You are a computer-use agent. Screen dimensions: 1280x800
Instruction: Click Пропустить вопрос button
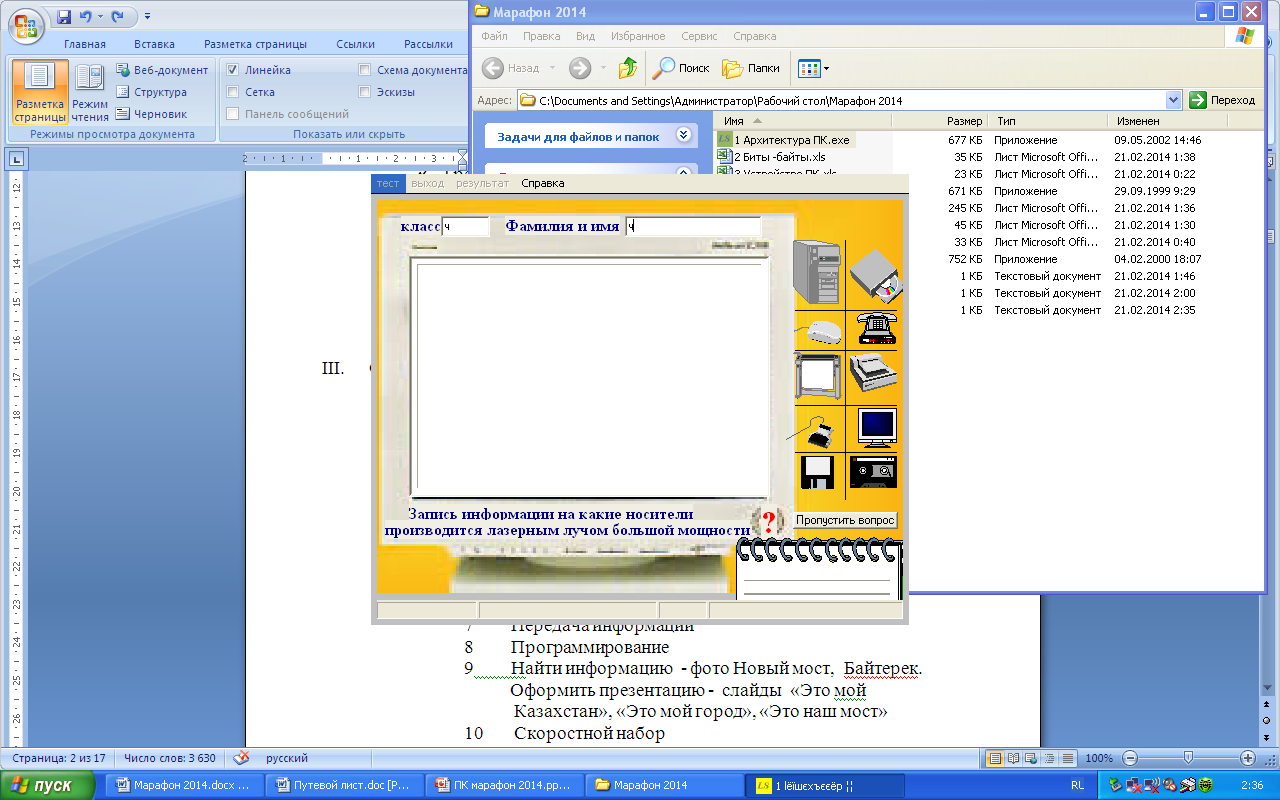pos(845,520)
